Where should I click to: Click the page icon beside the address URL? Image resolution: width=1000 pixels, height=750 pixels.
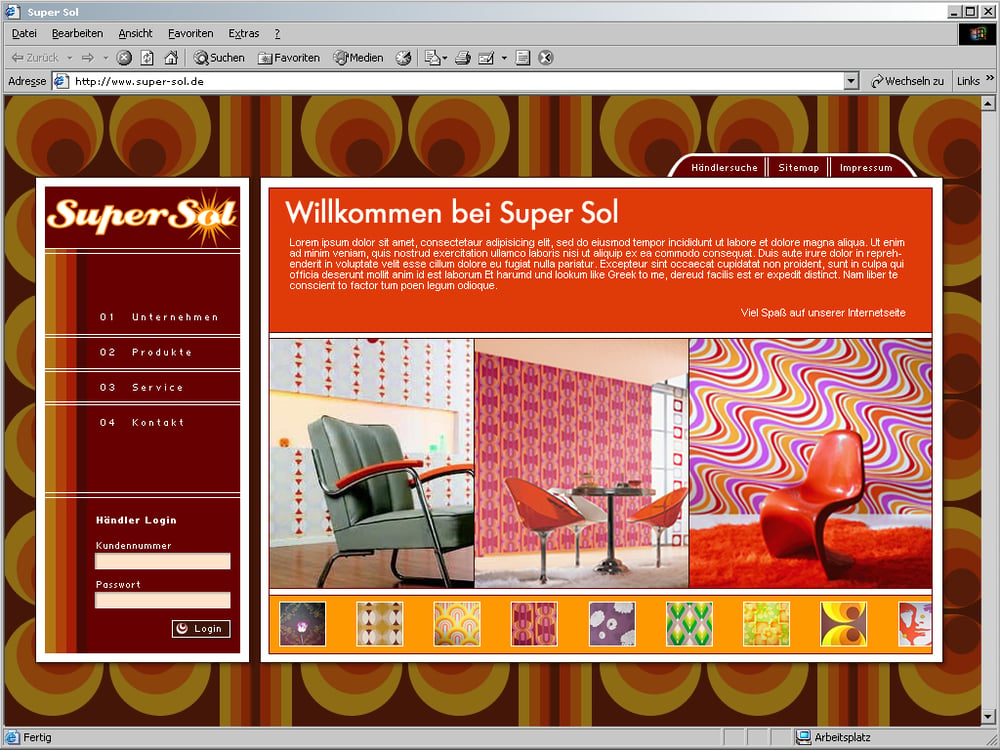tap(61, 81)
